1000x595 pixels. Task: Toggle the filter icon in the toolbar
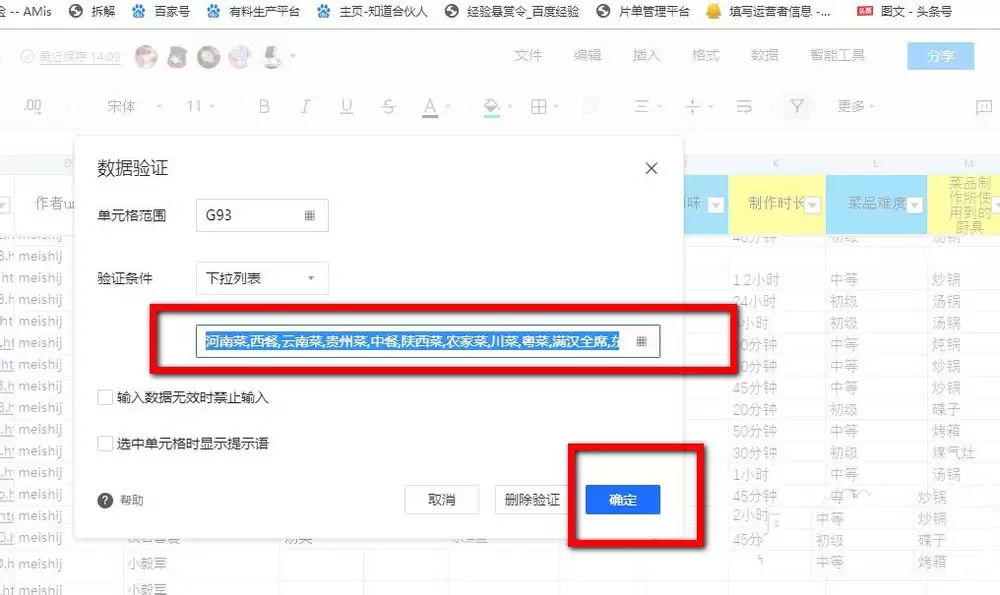[x=797, y=106]
